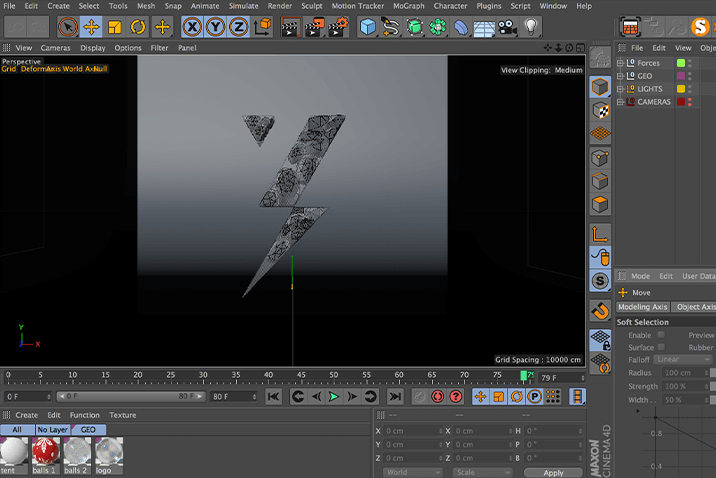Activate the Move tool in top toolbar

pos(91,27)
